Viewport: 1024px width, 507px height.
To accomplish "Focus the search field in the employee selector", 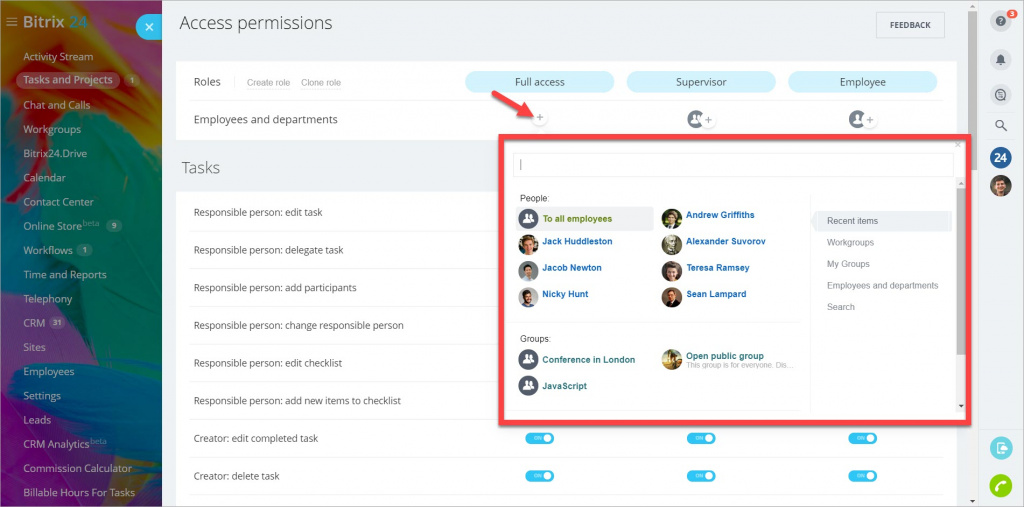I will 733,165.
